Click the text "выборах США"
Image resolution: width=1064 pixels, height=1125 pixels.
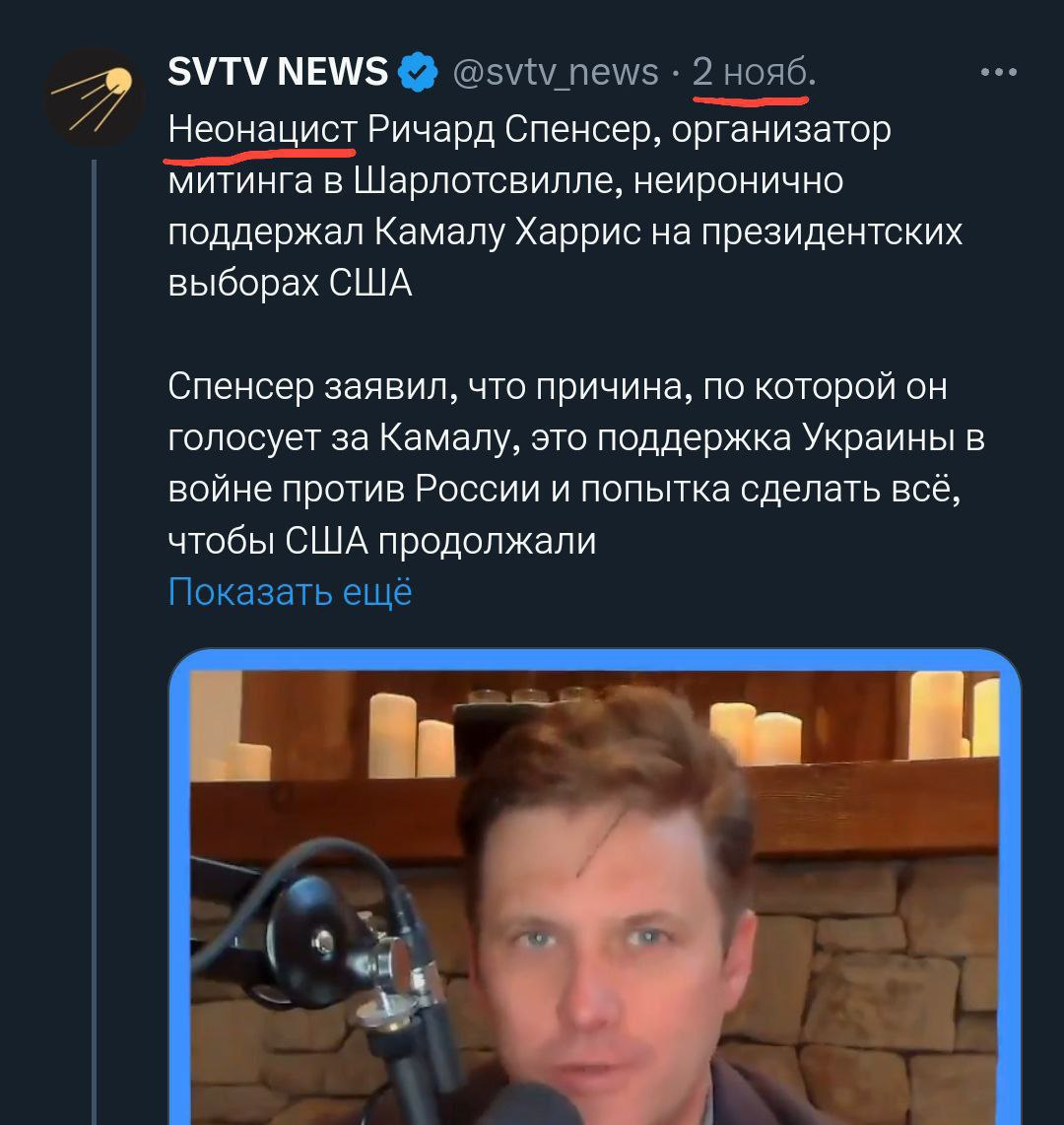(x=290, y=284)
